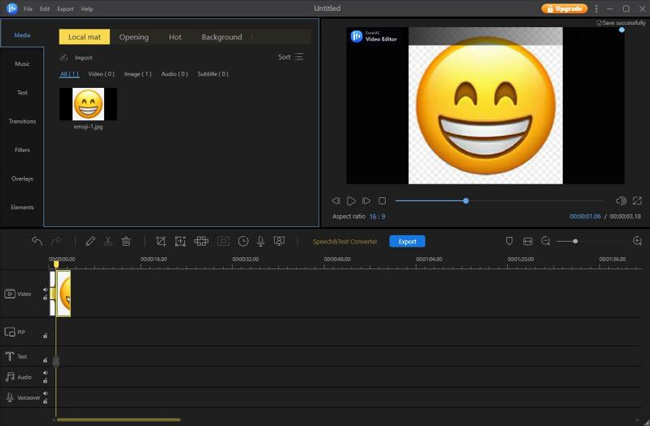Open the Elements sidebar panel
Screen dimensions: 650x426
point(22,207)
